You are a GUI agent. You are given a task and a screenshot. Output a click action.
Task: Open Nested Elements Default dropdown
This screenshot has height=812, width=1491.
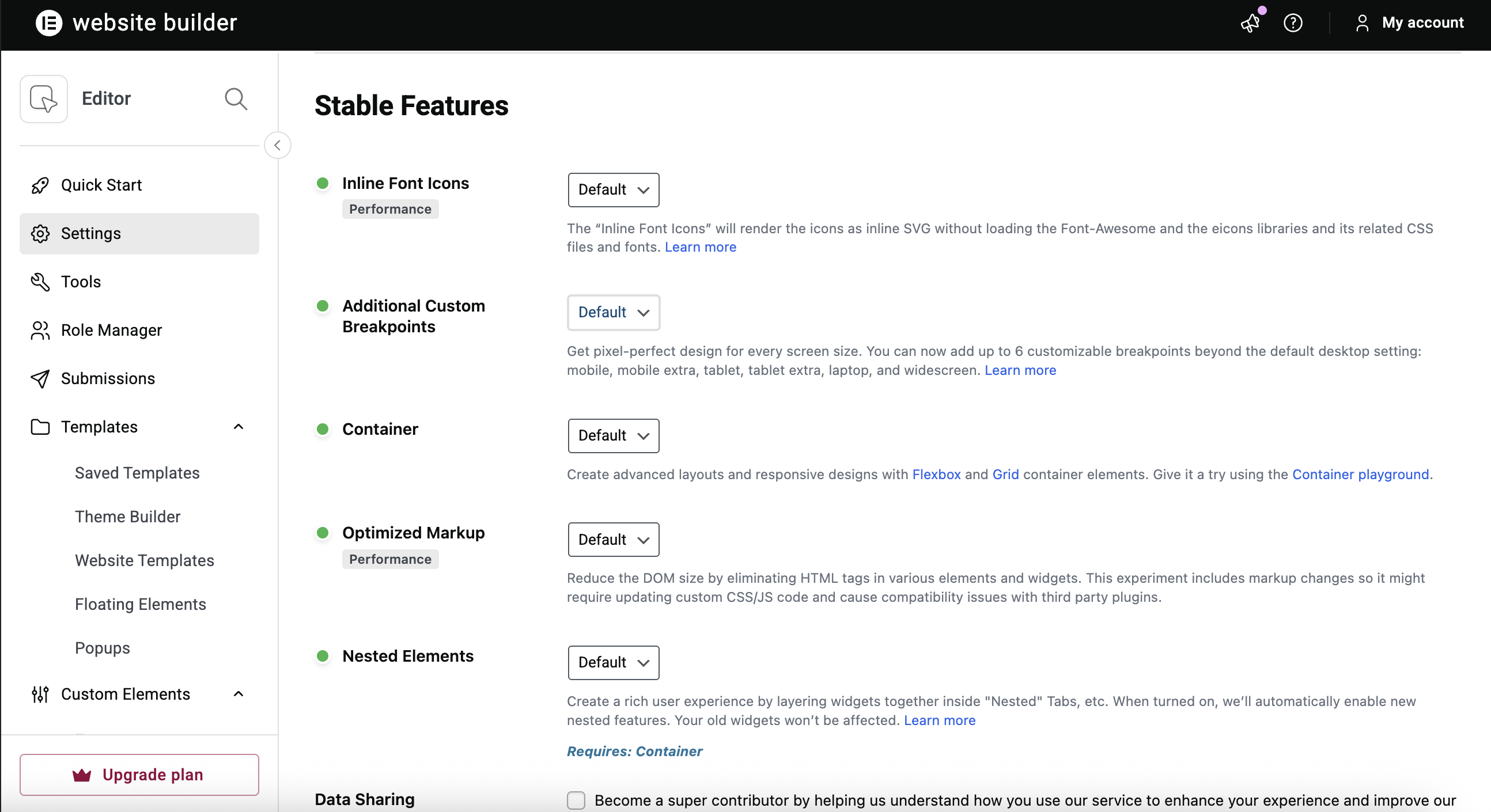pyautogui.click(x=613, y=663)
